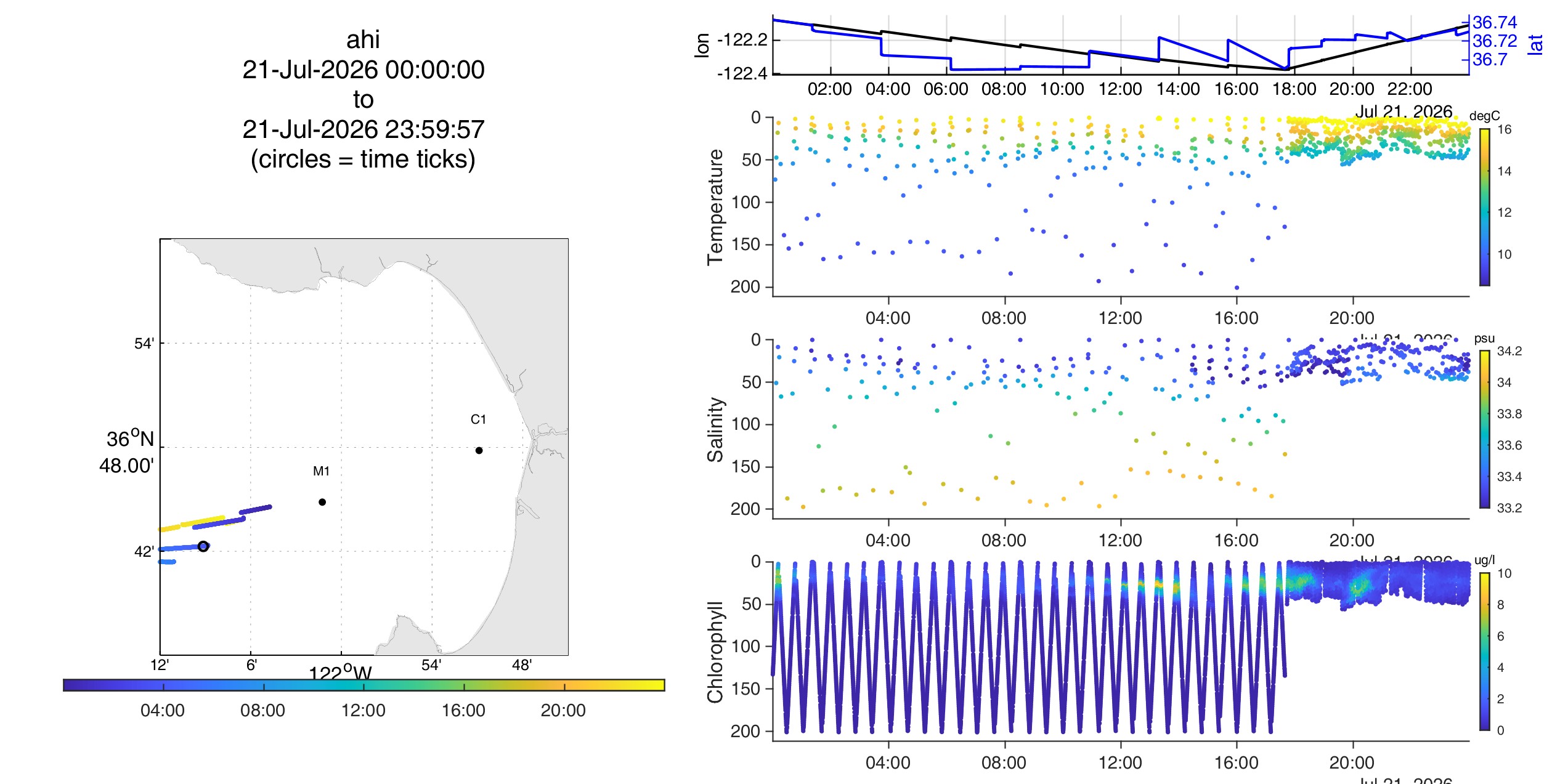Click the 08:00 tick under the Temperature plot
The height and width of the screenshot is (784, 1568).
pos(1004,318)
